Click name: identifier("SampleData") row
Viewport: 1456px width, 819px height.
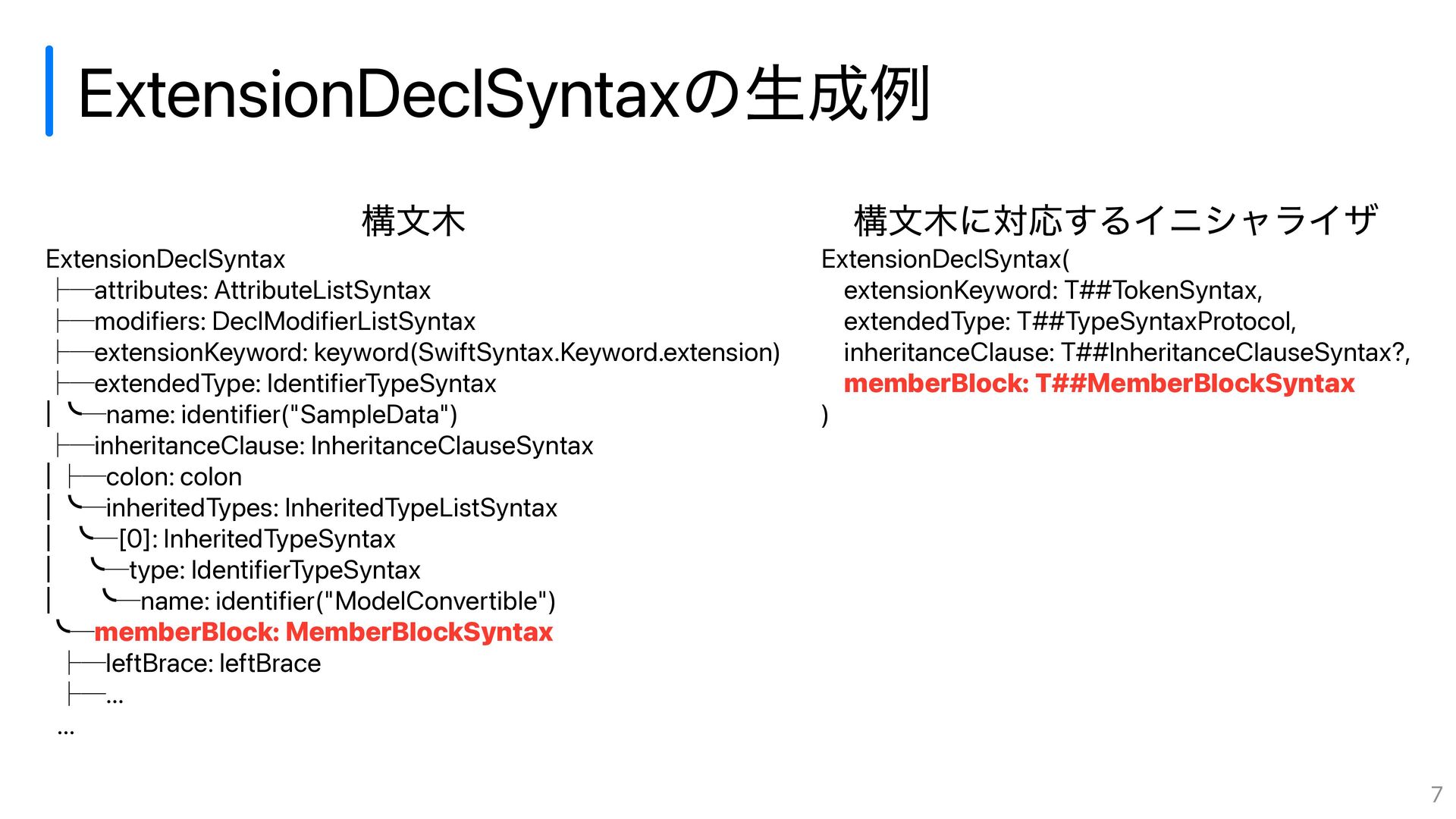click(x=281, y=415)
